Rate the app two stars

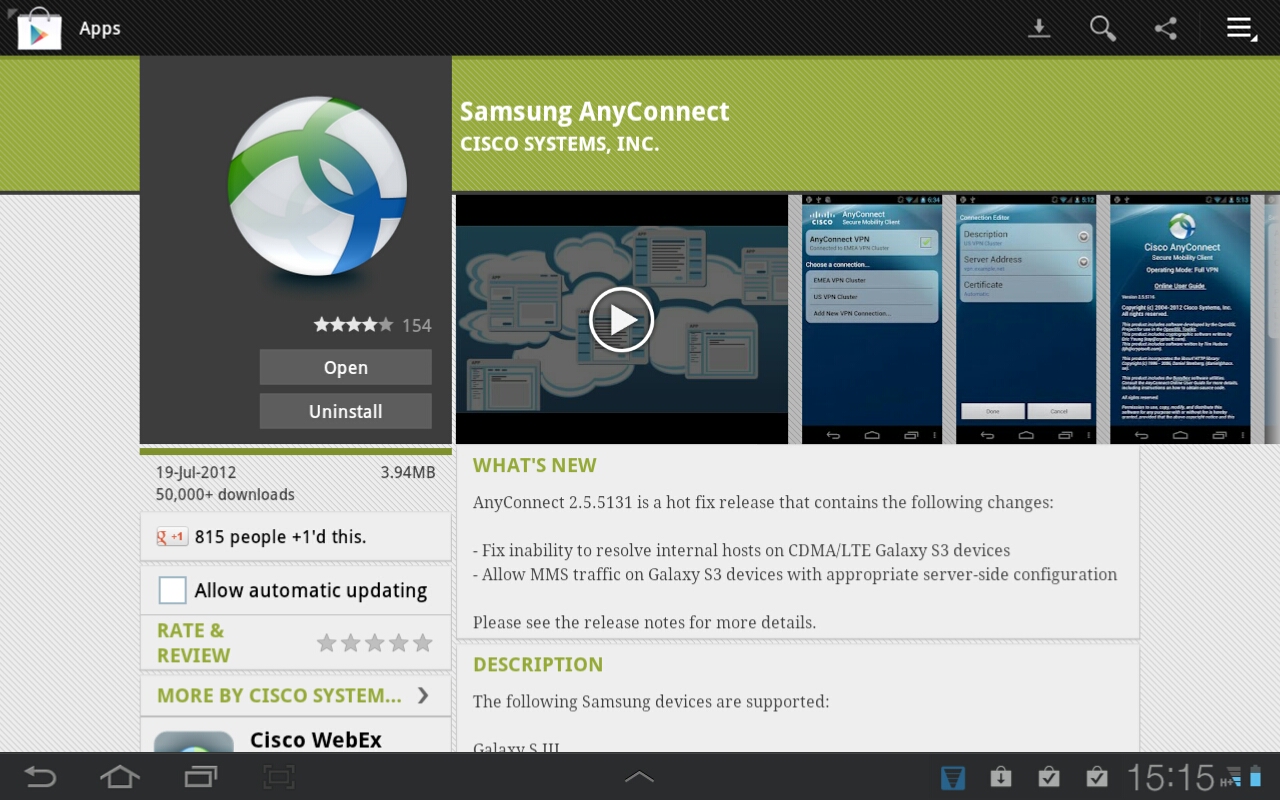pyautogui.click(x=350, y=643)
